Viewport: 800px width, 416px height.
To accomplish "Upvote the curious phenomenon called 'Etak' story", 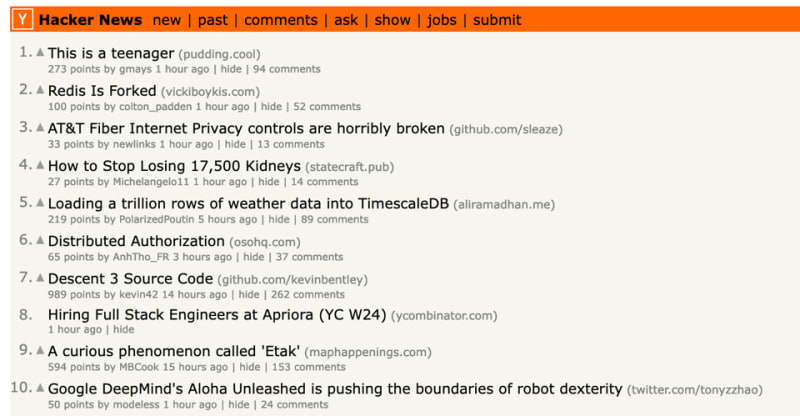I will (41, 352).
